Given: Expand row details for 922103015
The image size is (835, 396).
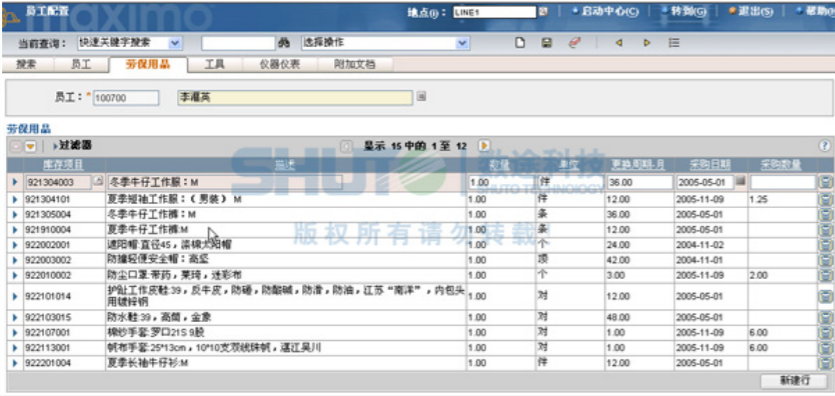Looking at the screenshot, I should point(15,318).
